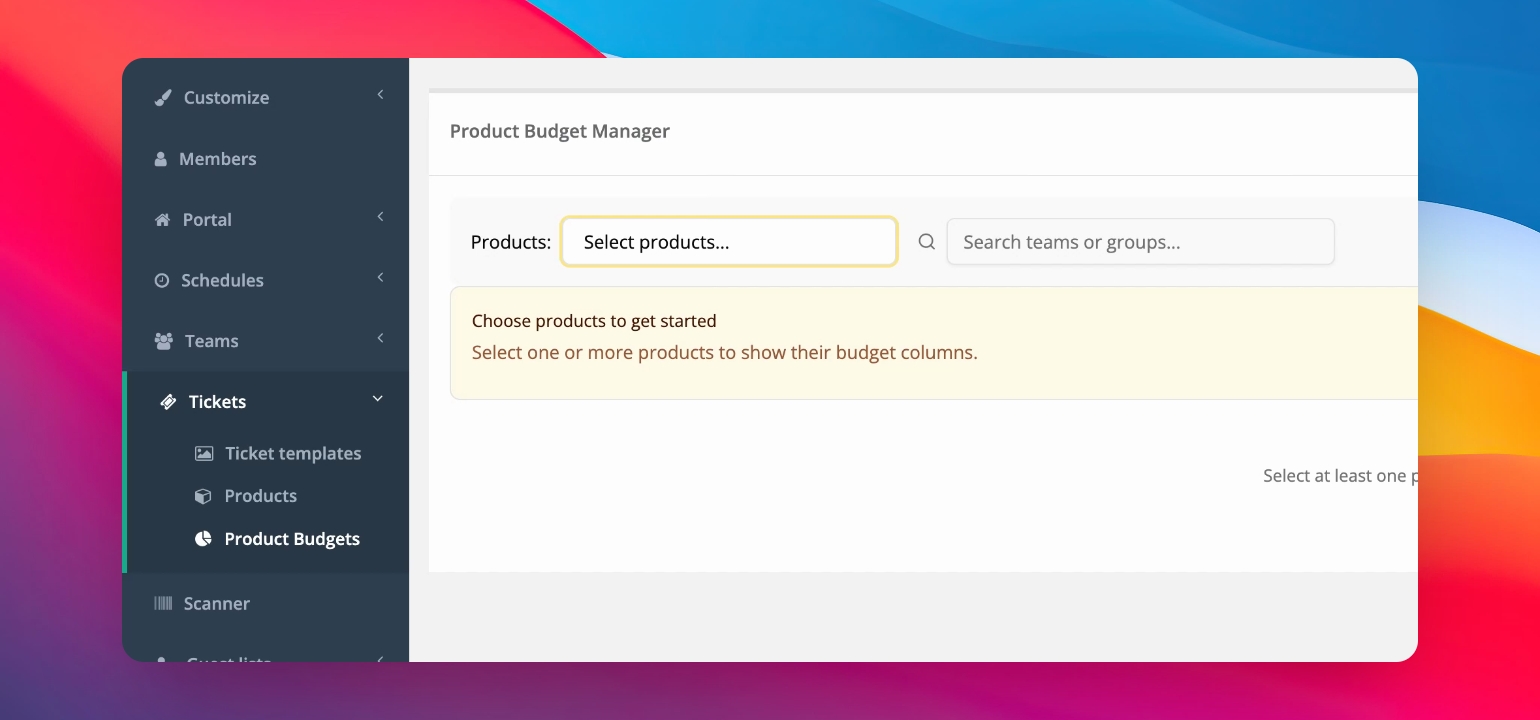This screenshot has width=1540, height=720.
Task: Click the Products box icon
Action: 203,496
